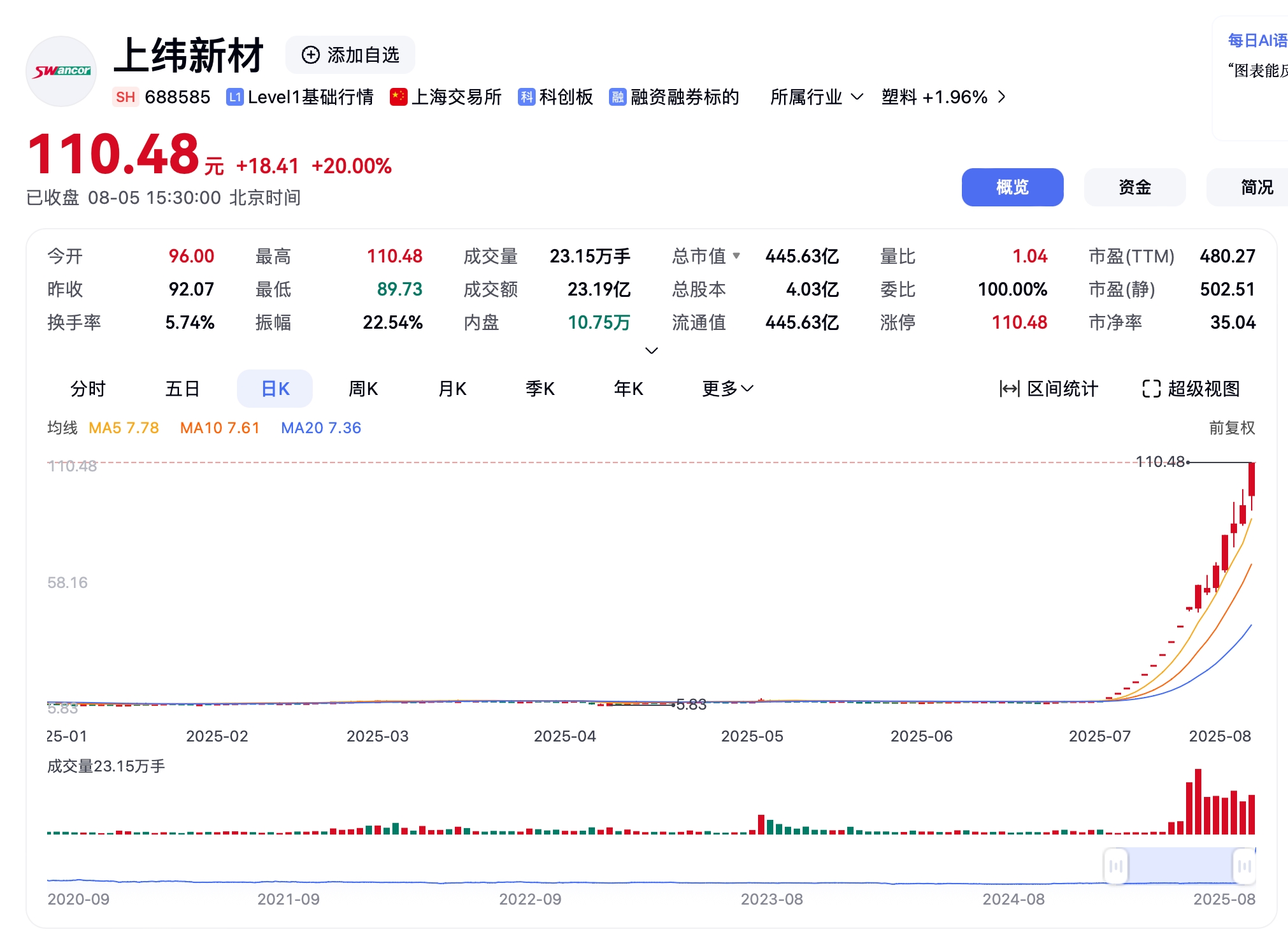Select the 日K chart tab
This screenshot has height=939, width=1288.
275,389
